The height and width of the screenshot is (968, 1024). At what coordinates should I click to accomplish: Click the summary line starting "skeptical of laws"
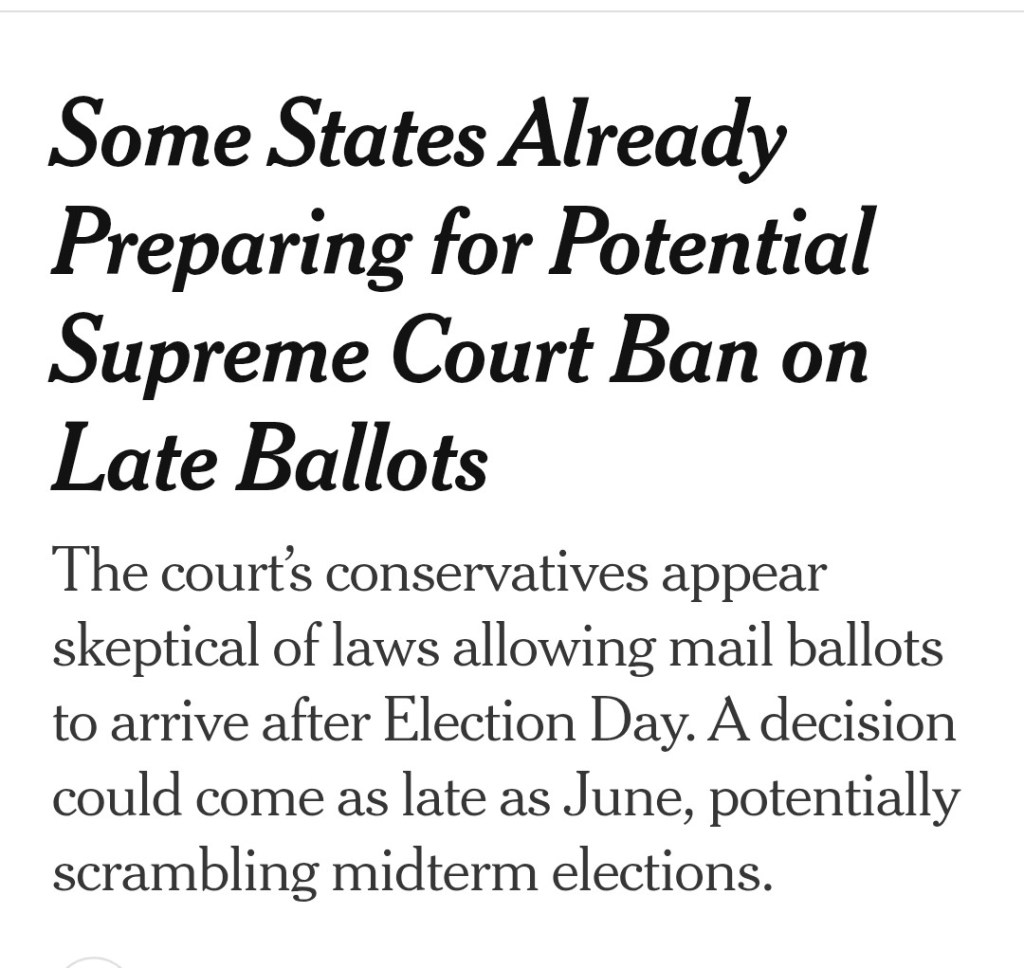[497, 649]
